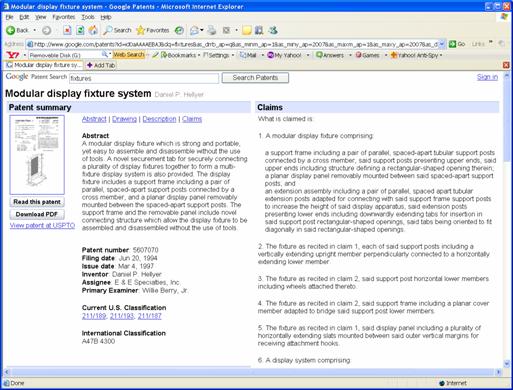The image size is (513, 390).
Task: Click the Messenger icon in toolbar
Action: [x=273, y=30]
